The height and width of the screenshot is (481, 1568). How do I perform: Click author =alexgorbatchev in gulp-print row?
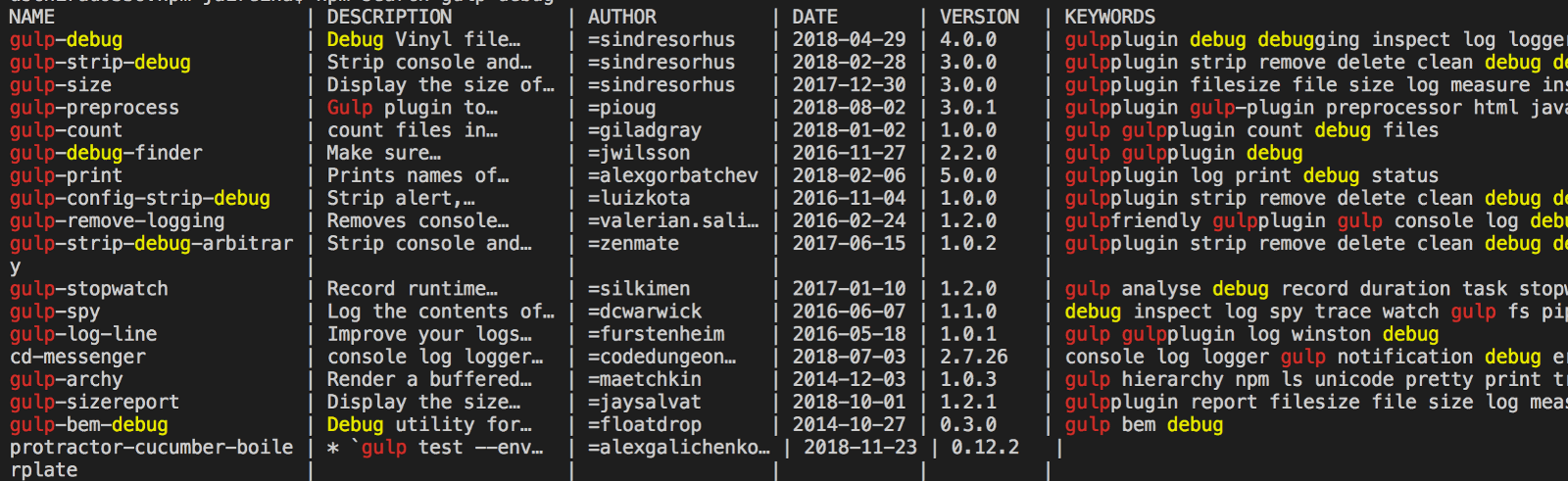point(673,175)
